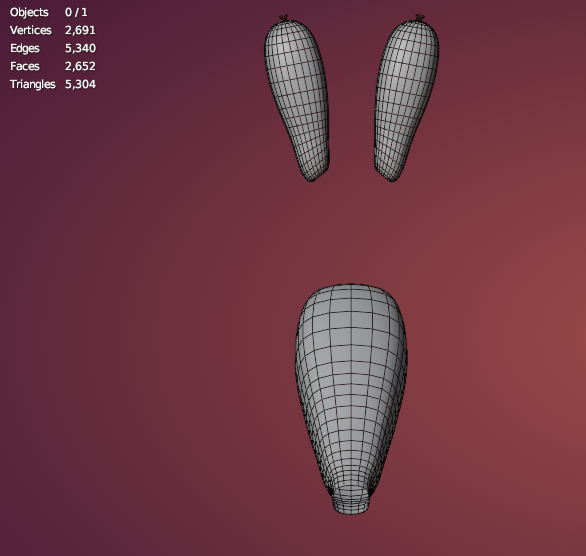Image resolution: width=586 pixels, height=556 pixels.
Task: Click the pointed bottom tip of right ear
Action: click(x=393, y=179)
